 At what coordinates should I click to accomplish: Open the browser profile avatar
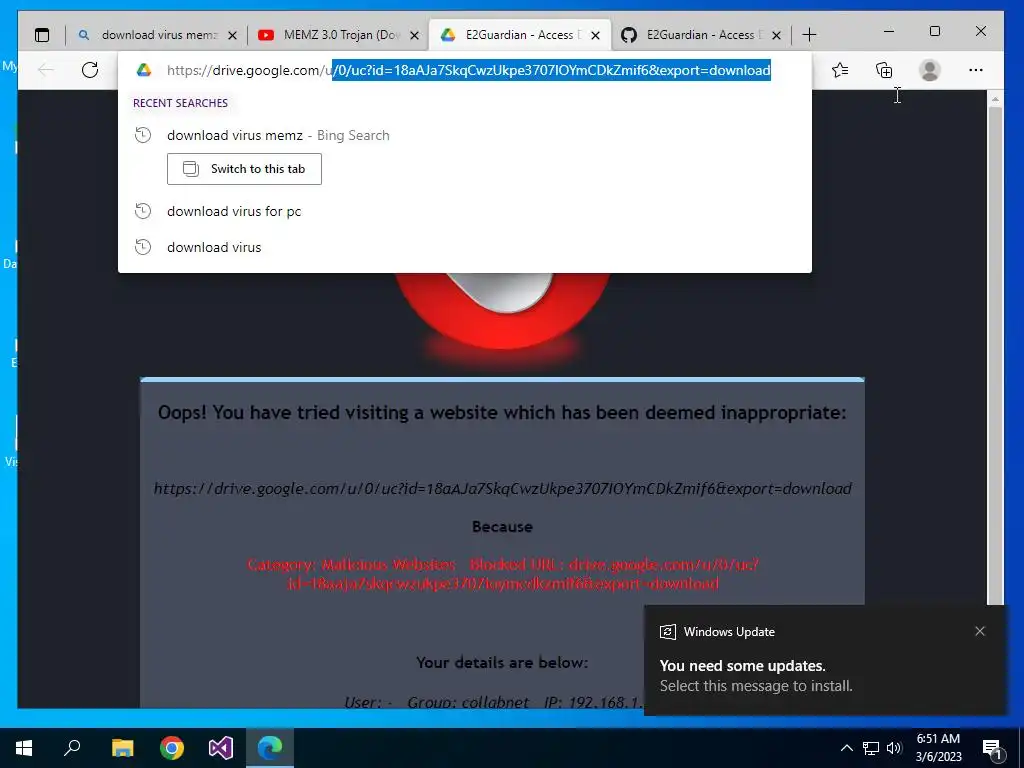pyautogui.click(x=929, y=70)
